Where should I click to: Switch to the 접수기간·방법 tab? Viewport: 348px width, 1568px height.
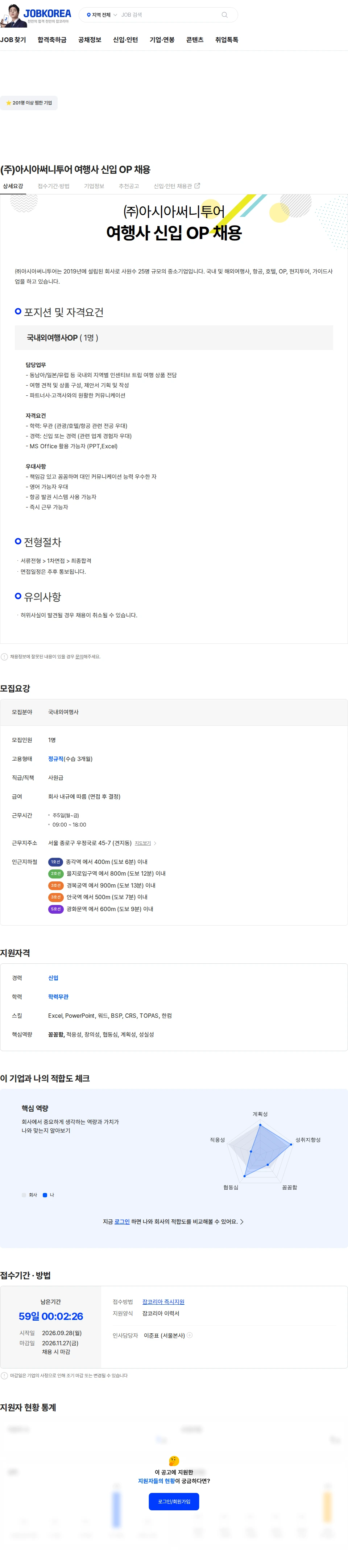(x=54, y=186)
